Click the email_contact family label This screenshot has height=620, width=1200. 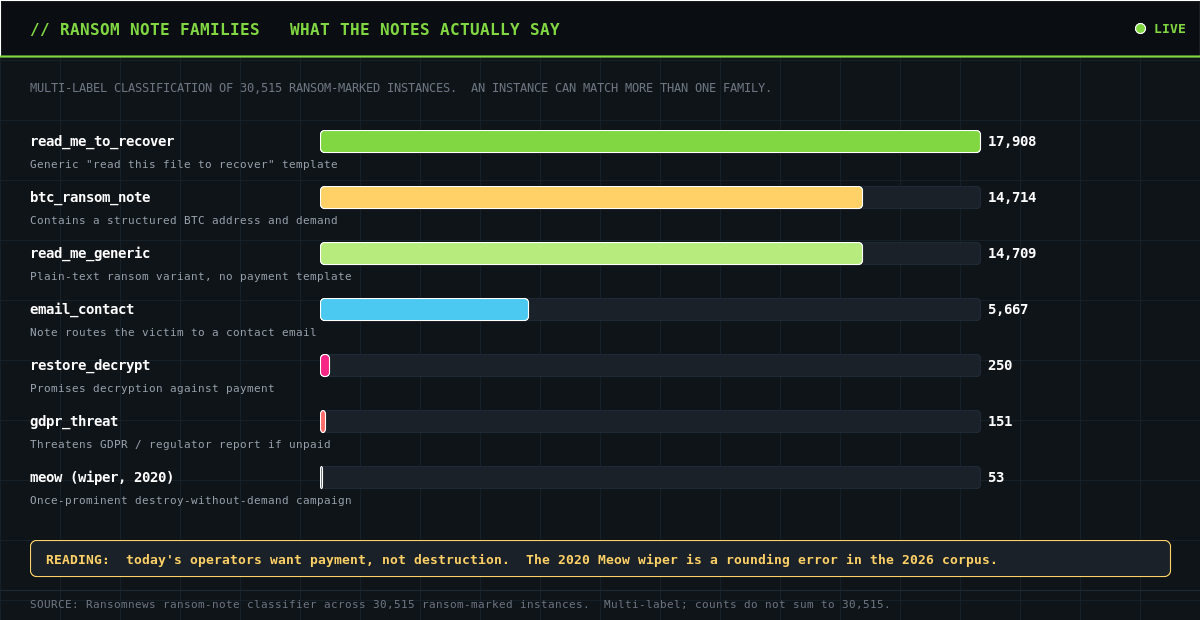coord(82,309)
